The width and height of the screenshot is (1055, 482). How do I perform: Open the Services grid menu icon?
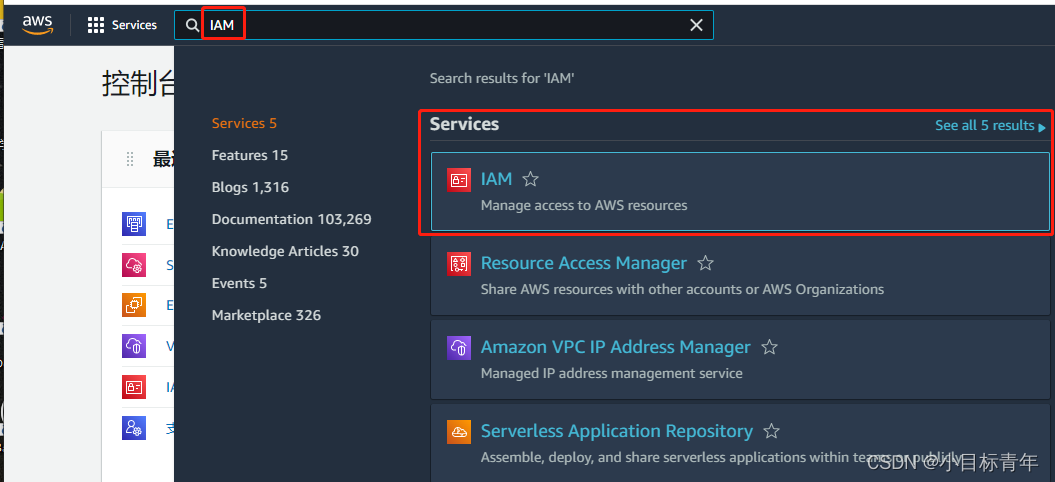[96, 26]
